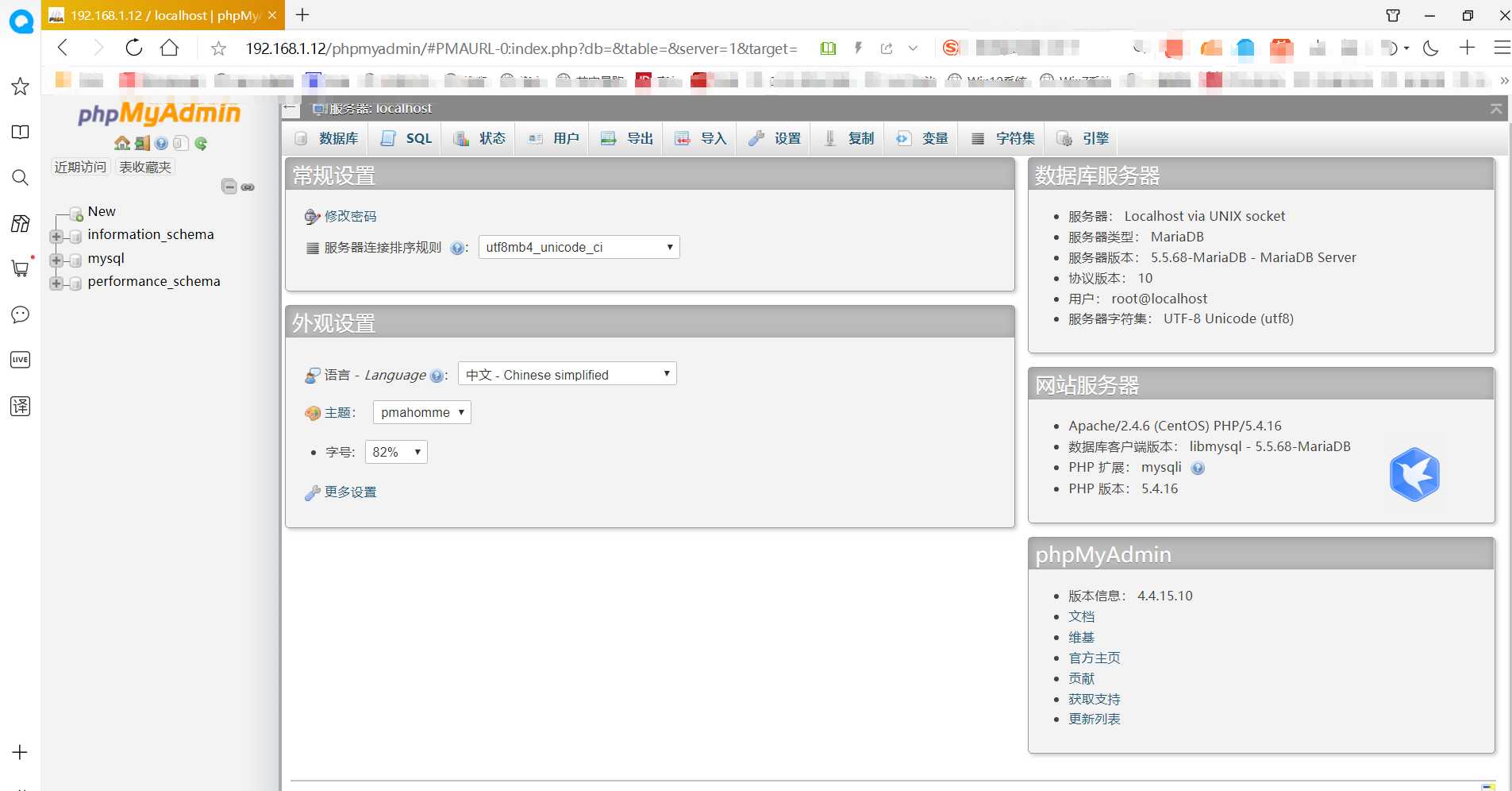Show more bookmarks double chevron
This screenshot has width=1512, height=791.
point(1503,80)
